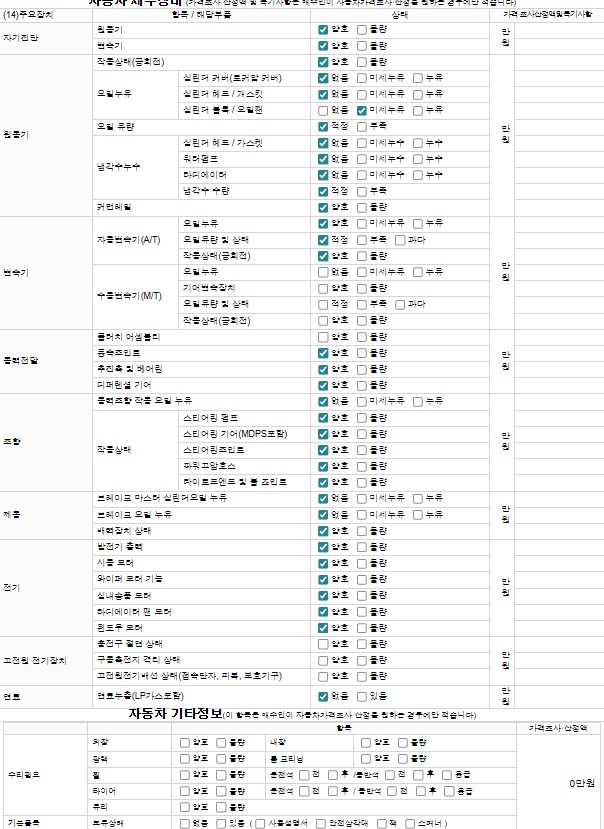
Task: Select 누유 for 동력조향 작동 오일 누유
Action: click(418, 402)
